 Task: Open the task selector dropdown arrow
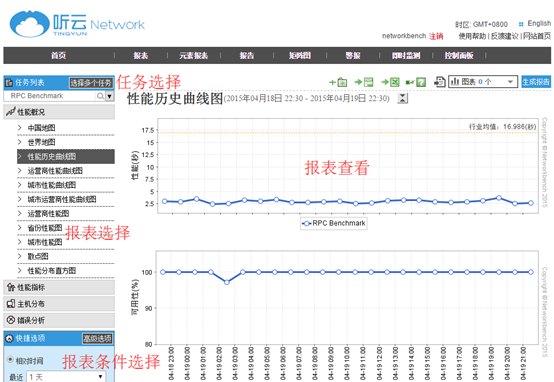click(110, 96)
